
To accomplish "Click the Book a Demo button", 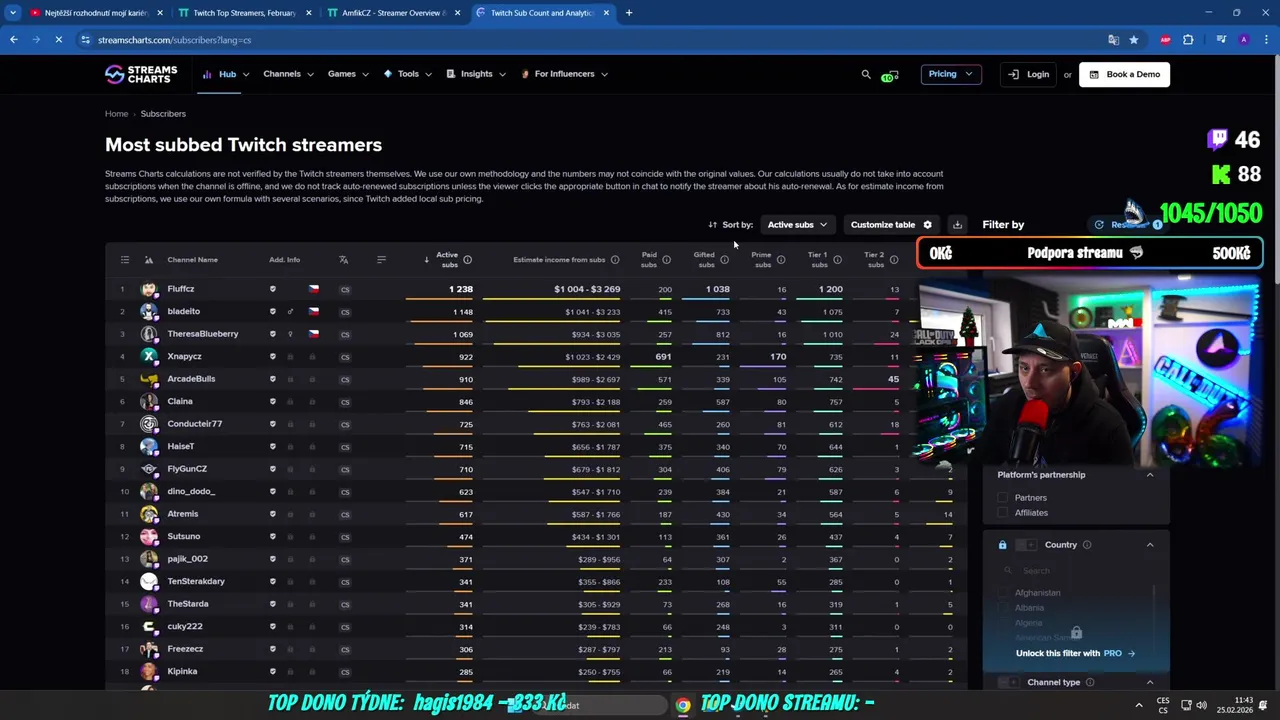I will [1124, 74].
